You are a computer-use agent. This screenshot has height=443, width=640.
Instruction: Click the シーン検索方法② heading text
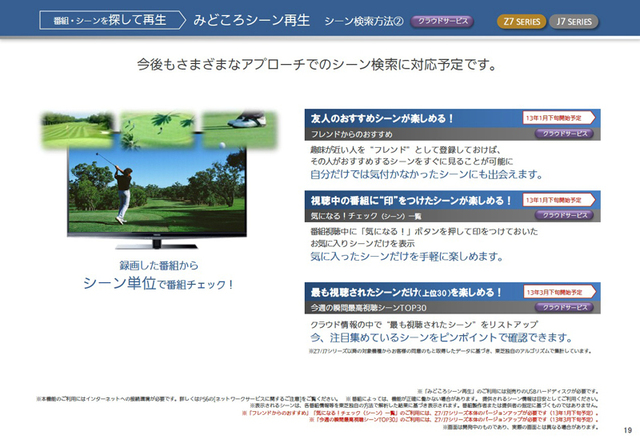(x=364, y=21)
